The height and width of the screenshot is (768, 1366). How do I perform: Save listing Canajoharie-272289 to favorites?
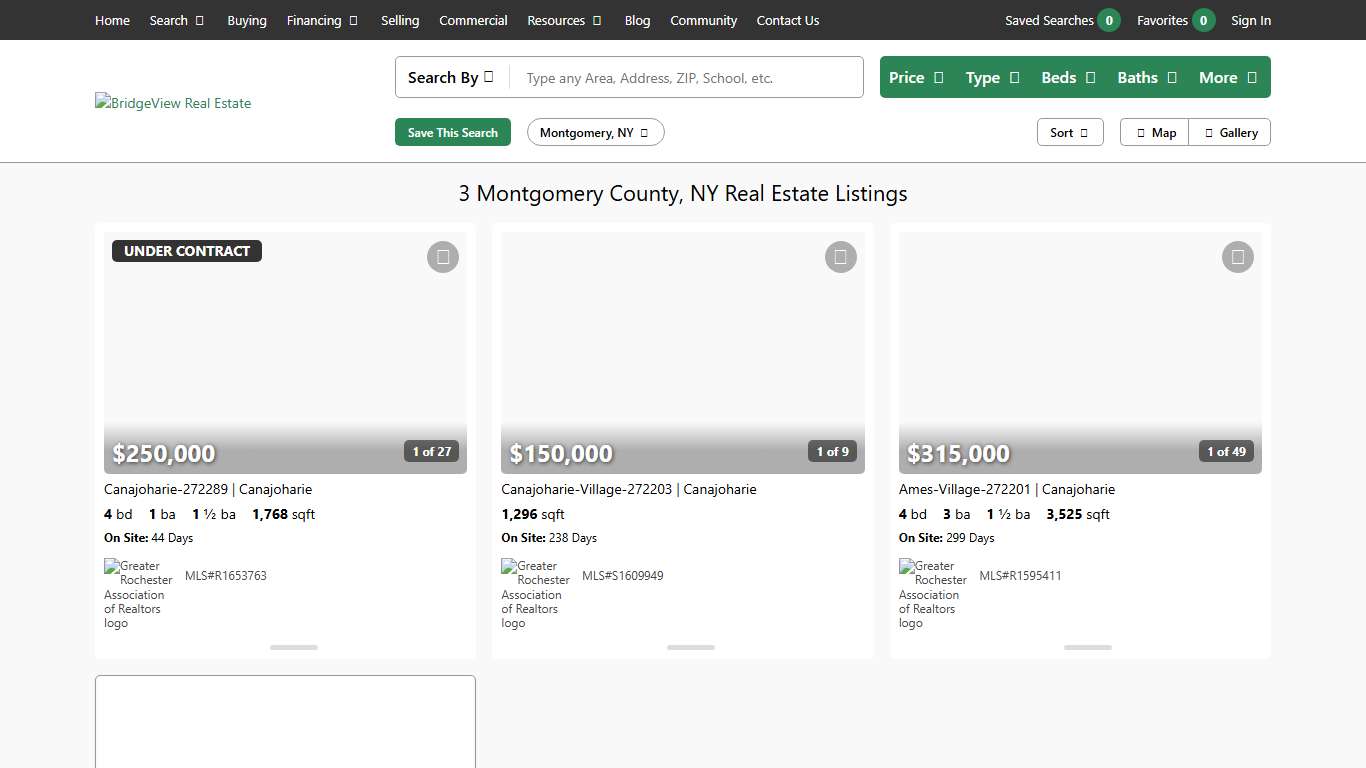coord(442,257)
